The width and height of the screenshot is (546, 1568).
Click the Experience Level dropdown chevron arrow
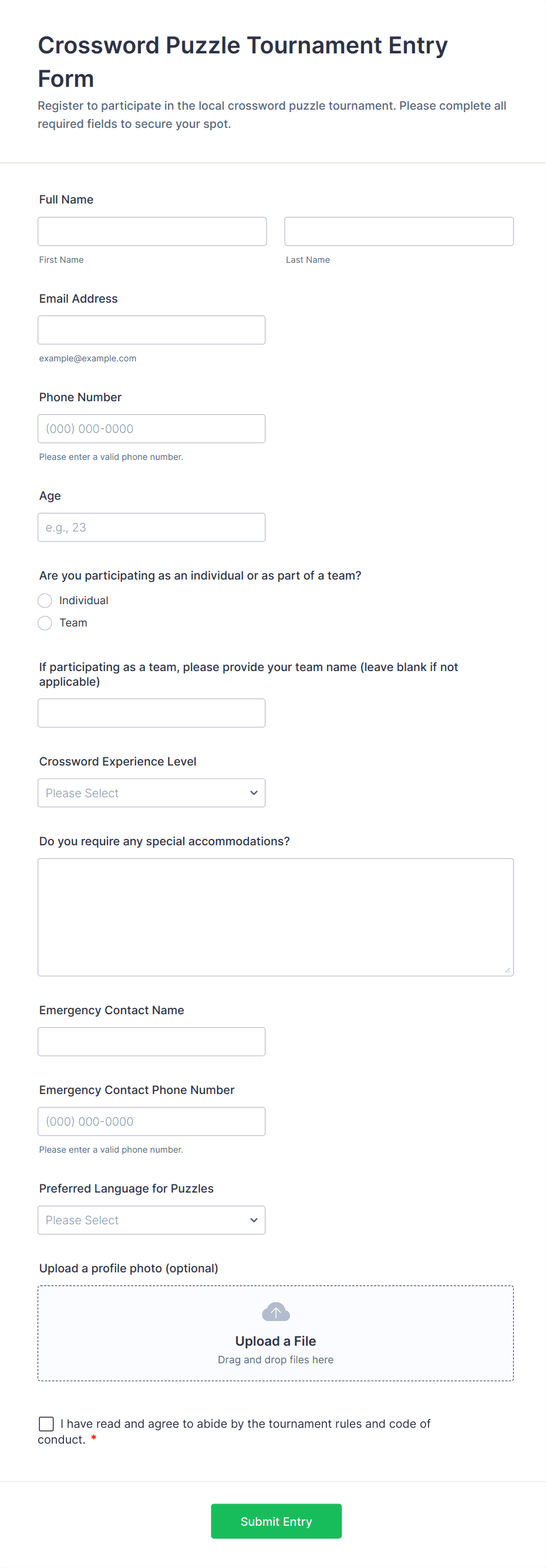254,793
